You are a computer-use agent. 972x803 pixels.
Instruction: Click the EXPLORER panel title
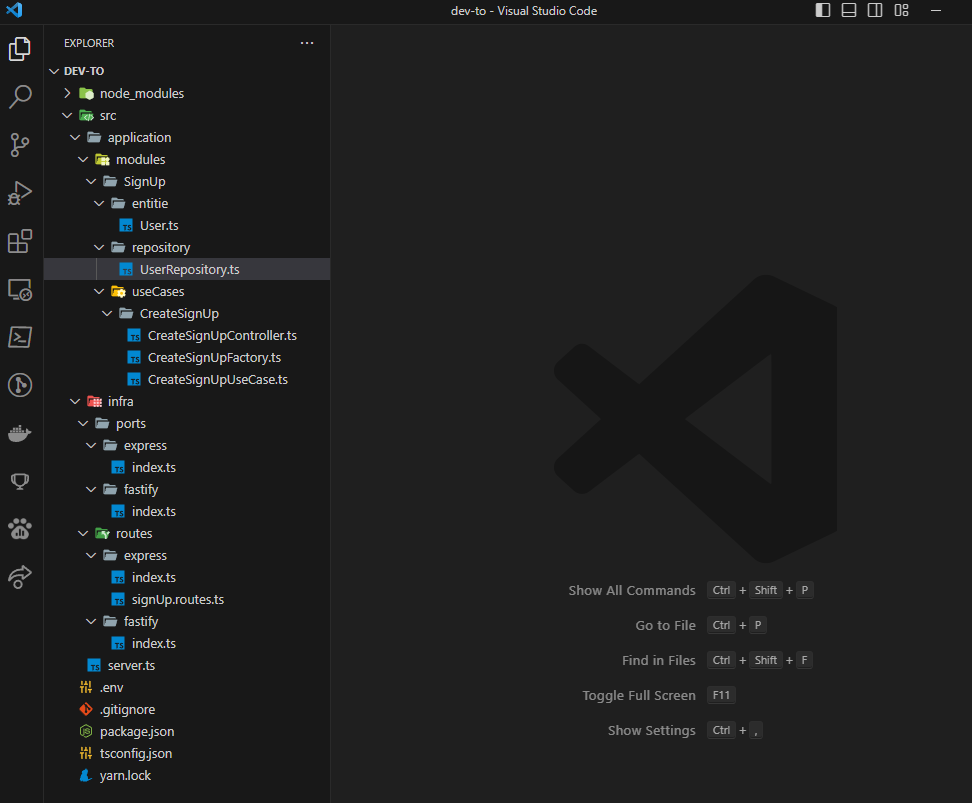[89, 43]
